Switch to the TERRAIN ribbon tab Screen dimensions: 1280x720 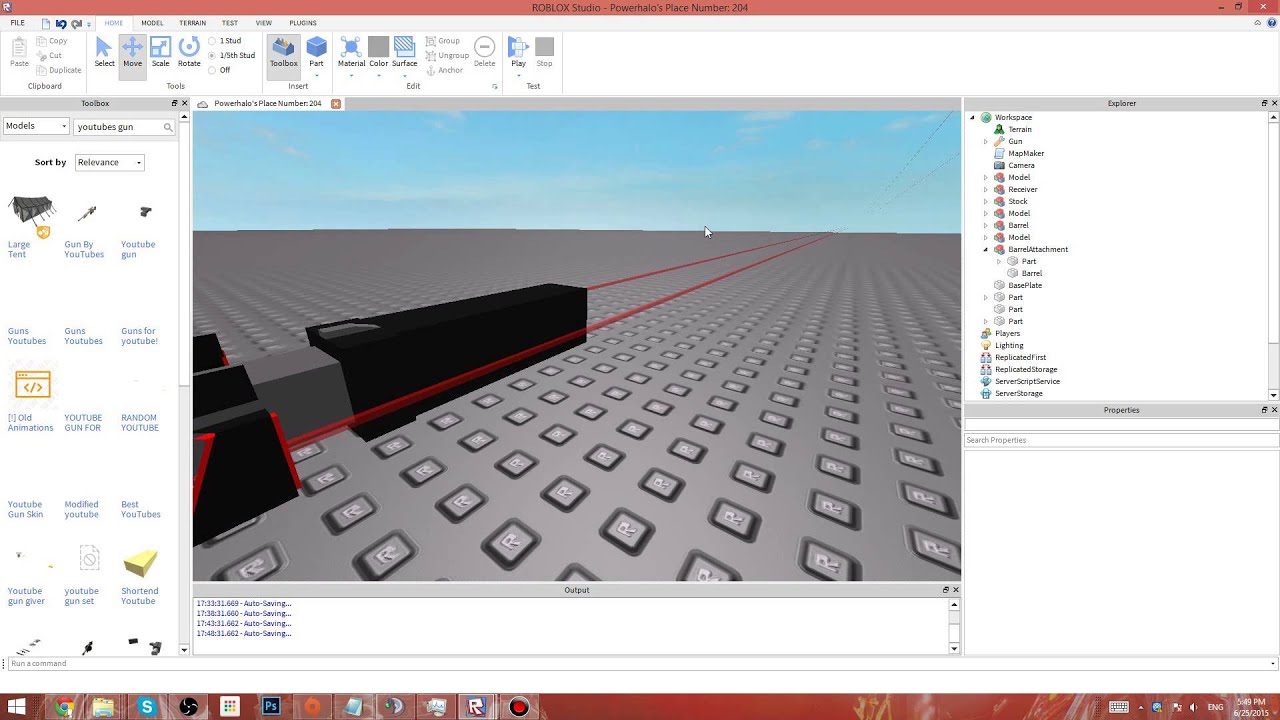coord(192,23)
